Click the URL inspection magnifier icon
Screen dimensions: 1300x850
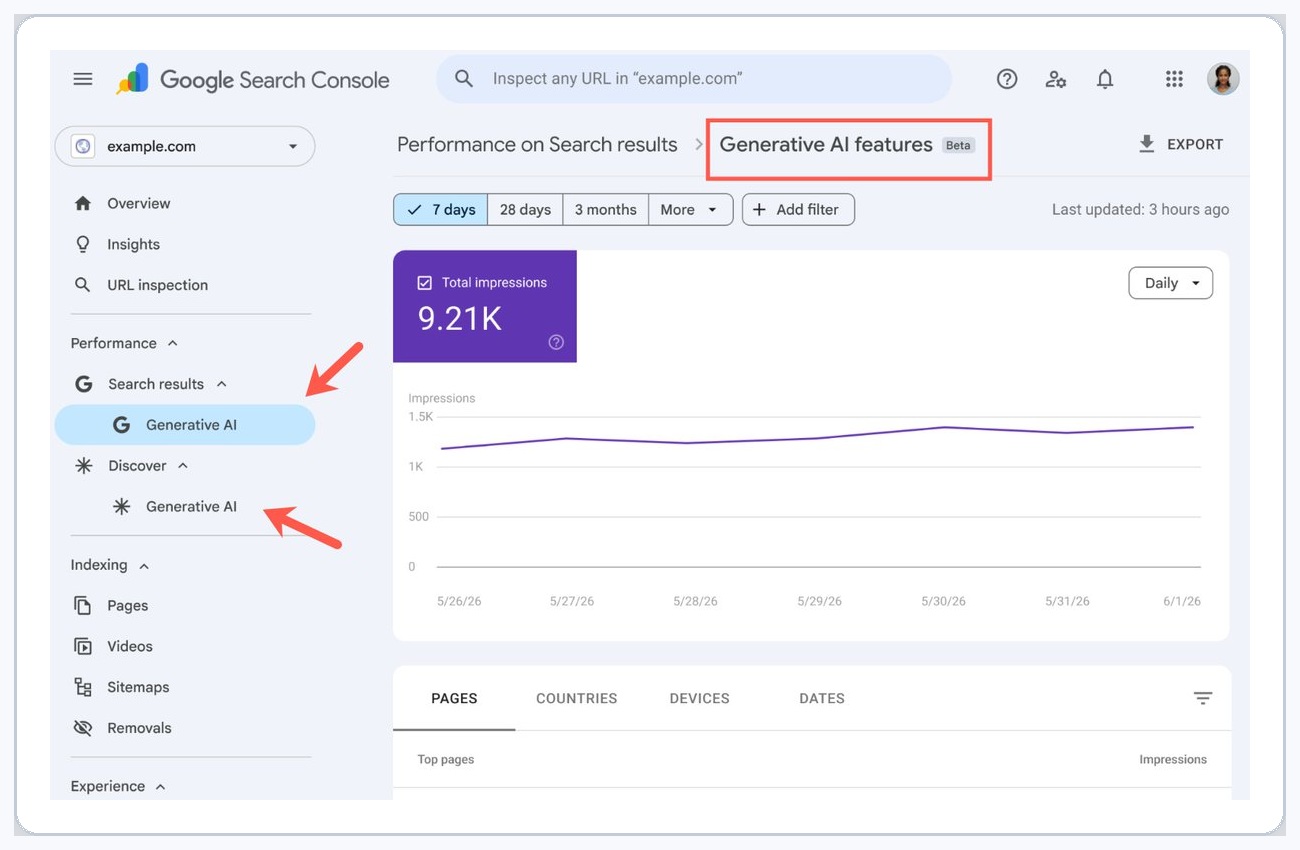83,285
